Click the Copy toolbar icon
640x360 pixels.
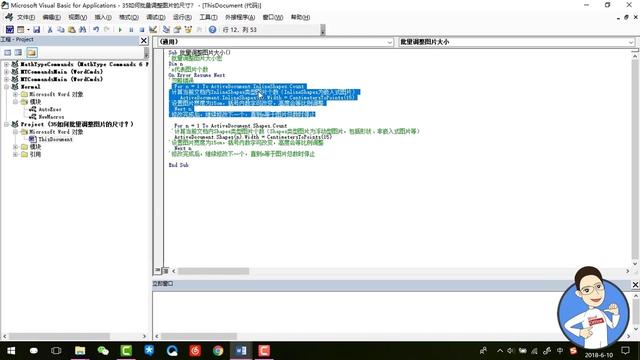(61, 29)
